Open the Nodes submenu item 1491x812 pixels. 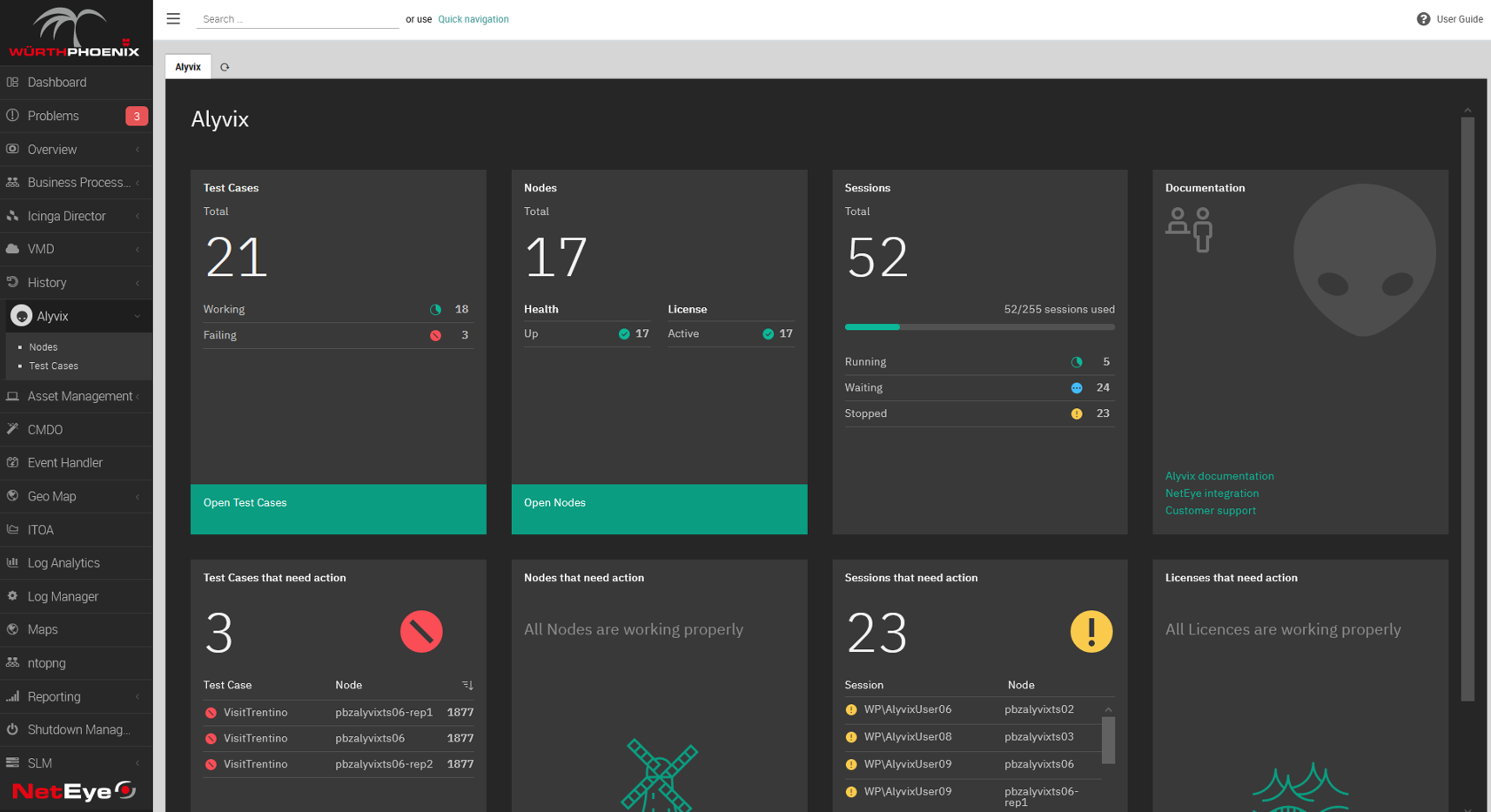[x=43, y=347]
